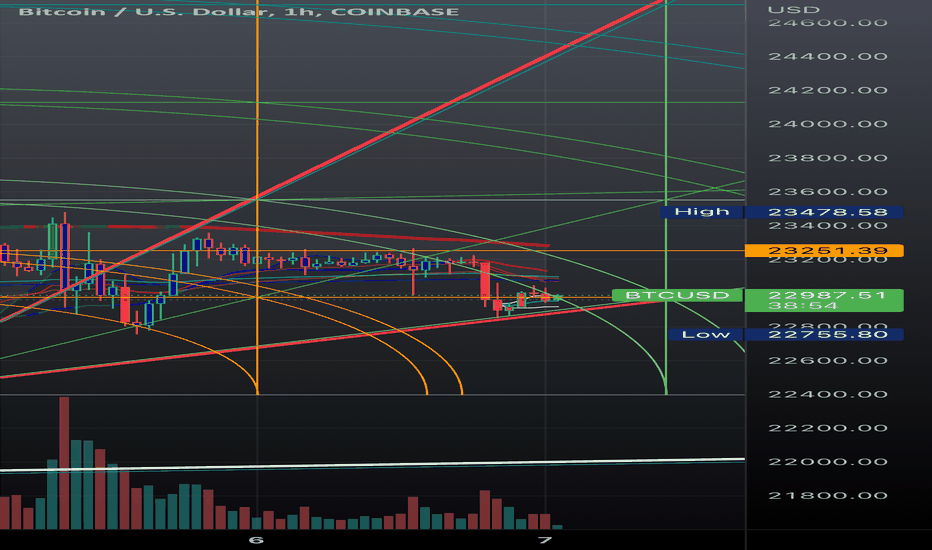Click the date label 6 on time axis
932x550 pixels.
tap(256, 540)
